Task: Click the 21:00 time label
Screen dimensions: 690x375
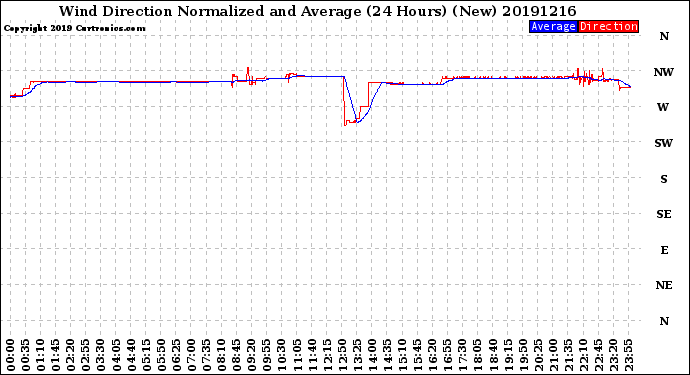Action: 553,355
